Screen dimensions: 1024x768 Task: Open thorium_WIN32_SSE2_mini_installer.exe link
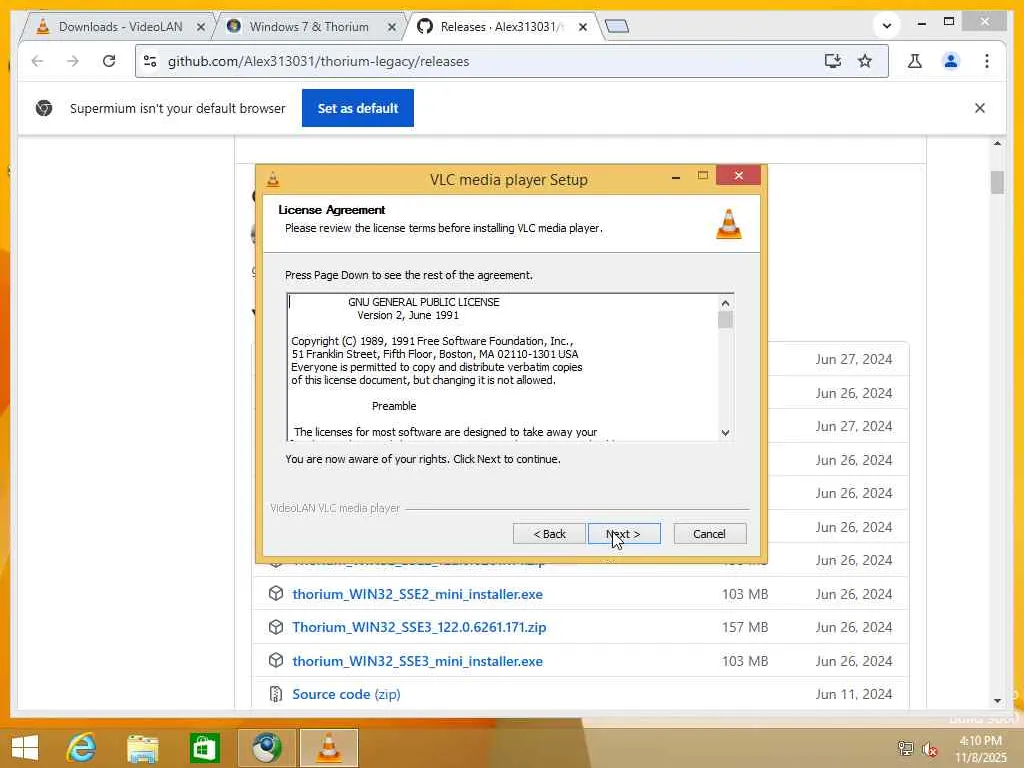(417, 594)
